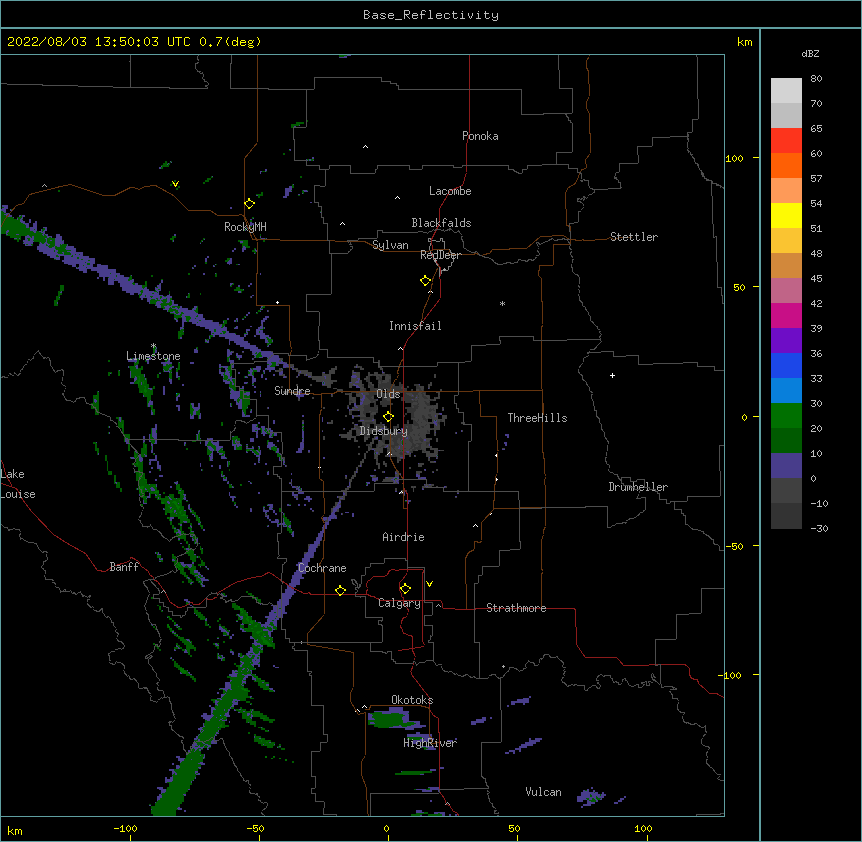The height and width of the screenshot is (842, 862).
Task: Click the yellow radar marker near Olds
Action: tap(388, 416)
